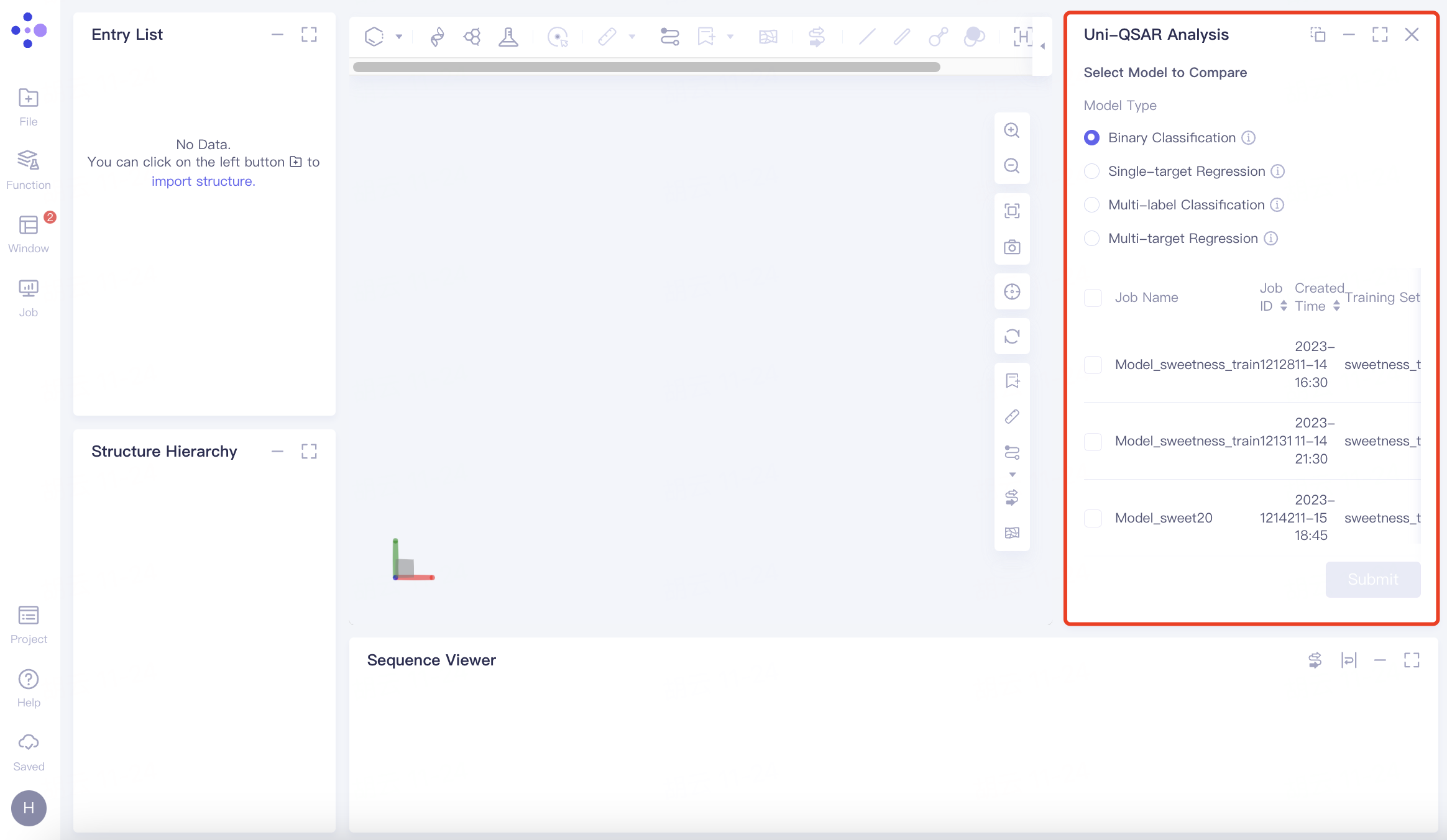Click the refresh rotate view icon
This screenshot has height=840, width=1447.
coord(1012,336)
